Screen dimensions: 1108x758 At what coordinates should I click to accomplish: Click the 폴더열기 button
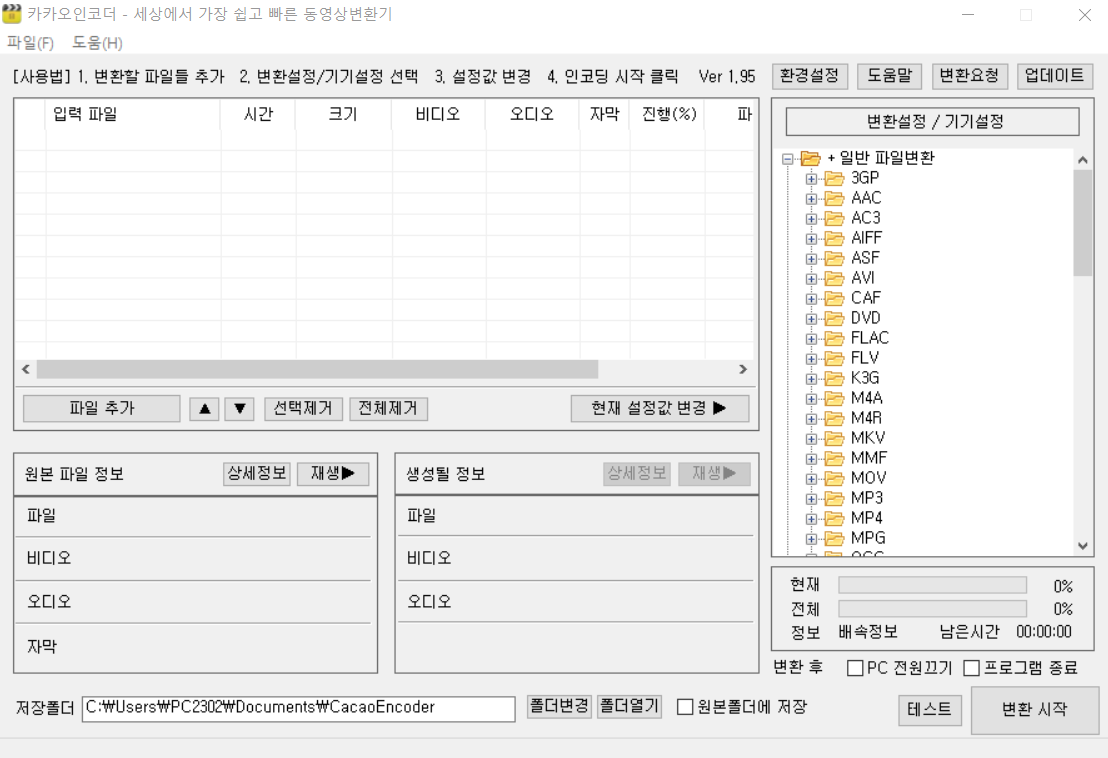[x=629, y=706]
